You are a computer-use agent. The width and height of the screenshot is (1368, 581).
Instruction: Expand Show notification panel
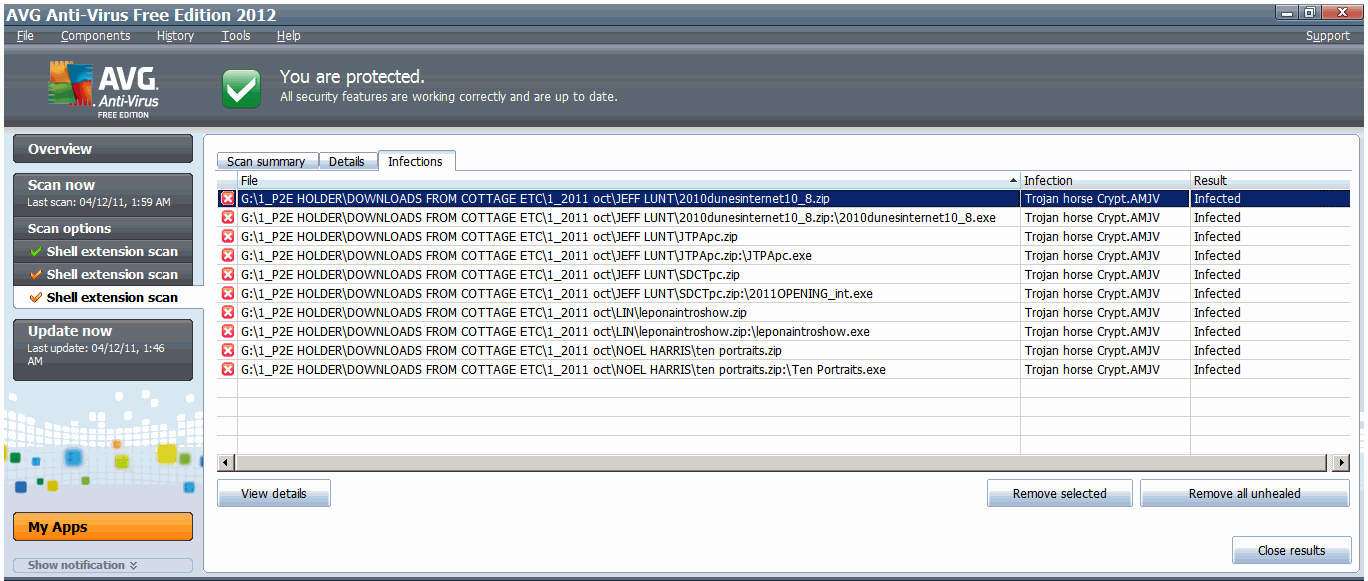103,565
